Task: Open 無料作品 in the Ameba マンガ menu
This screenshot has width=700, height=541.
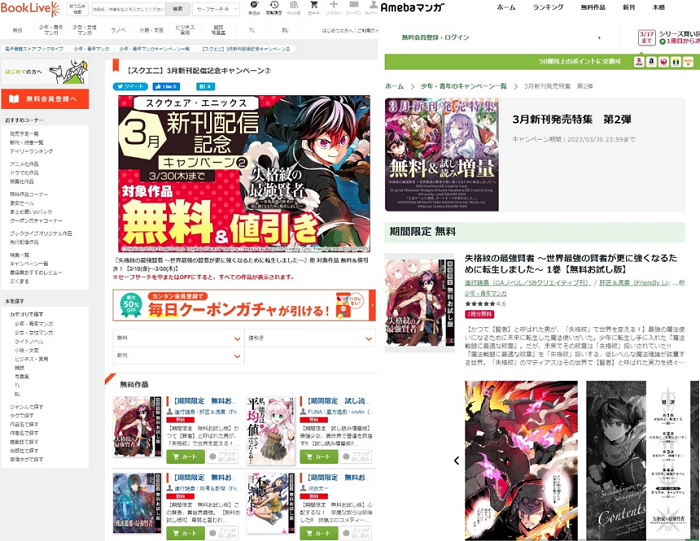Action: coord(593,7)
